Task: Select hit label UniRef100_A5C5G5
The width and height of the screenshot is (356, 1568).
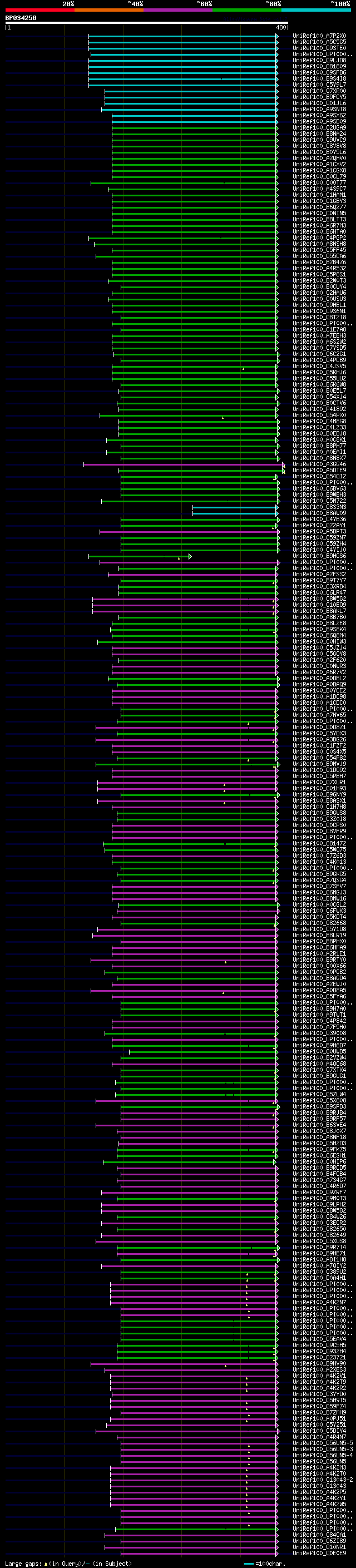Action: [x=319, y=42]
